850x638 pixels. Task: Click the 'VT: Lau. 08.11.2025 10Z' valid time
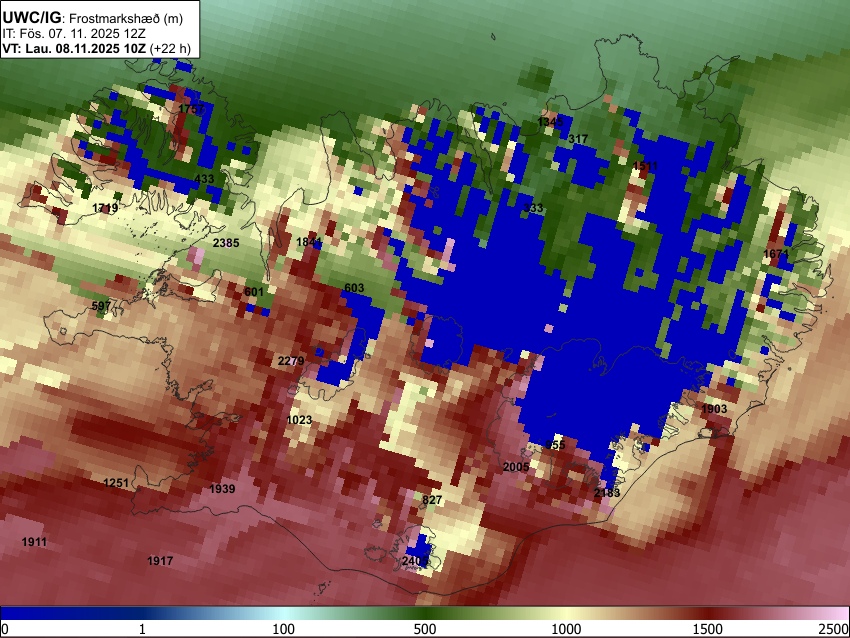click(74, 48)
